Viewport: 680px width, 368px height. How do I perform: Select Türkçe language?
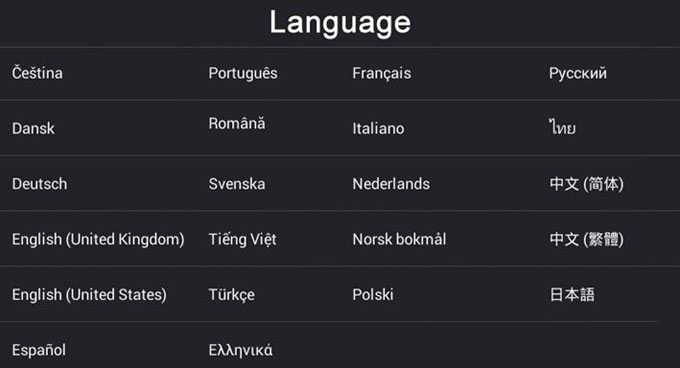coord(232,295)
